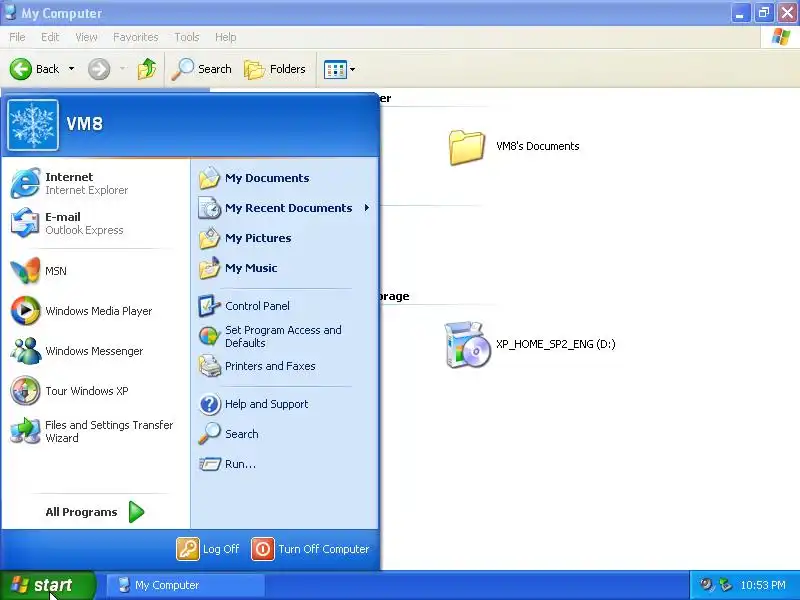Click the VM8 snowflake user picture
This screenshot has width=800, height=600.
[33, 125]
